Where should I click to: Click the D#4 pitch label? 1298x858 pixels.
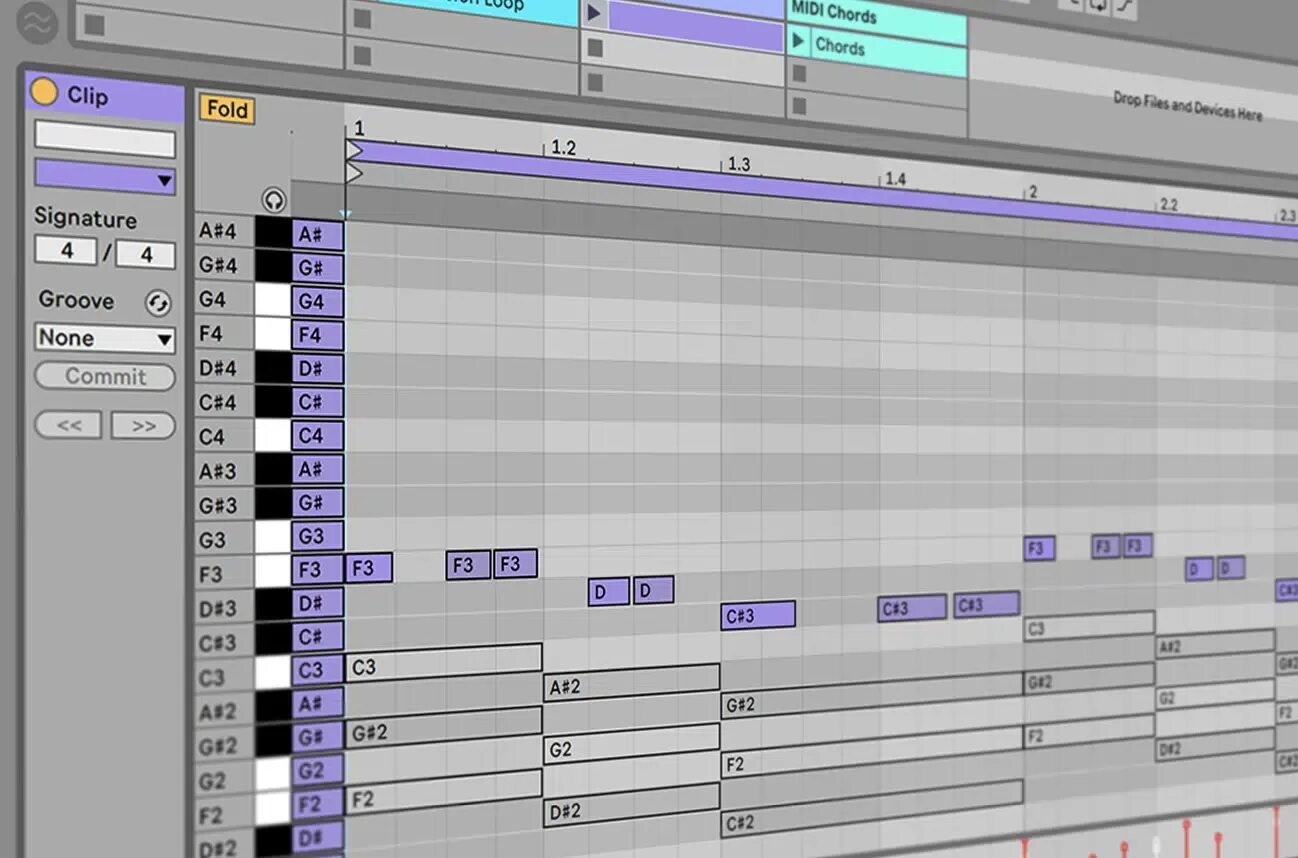tap(218, 368)
